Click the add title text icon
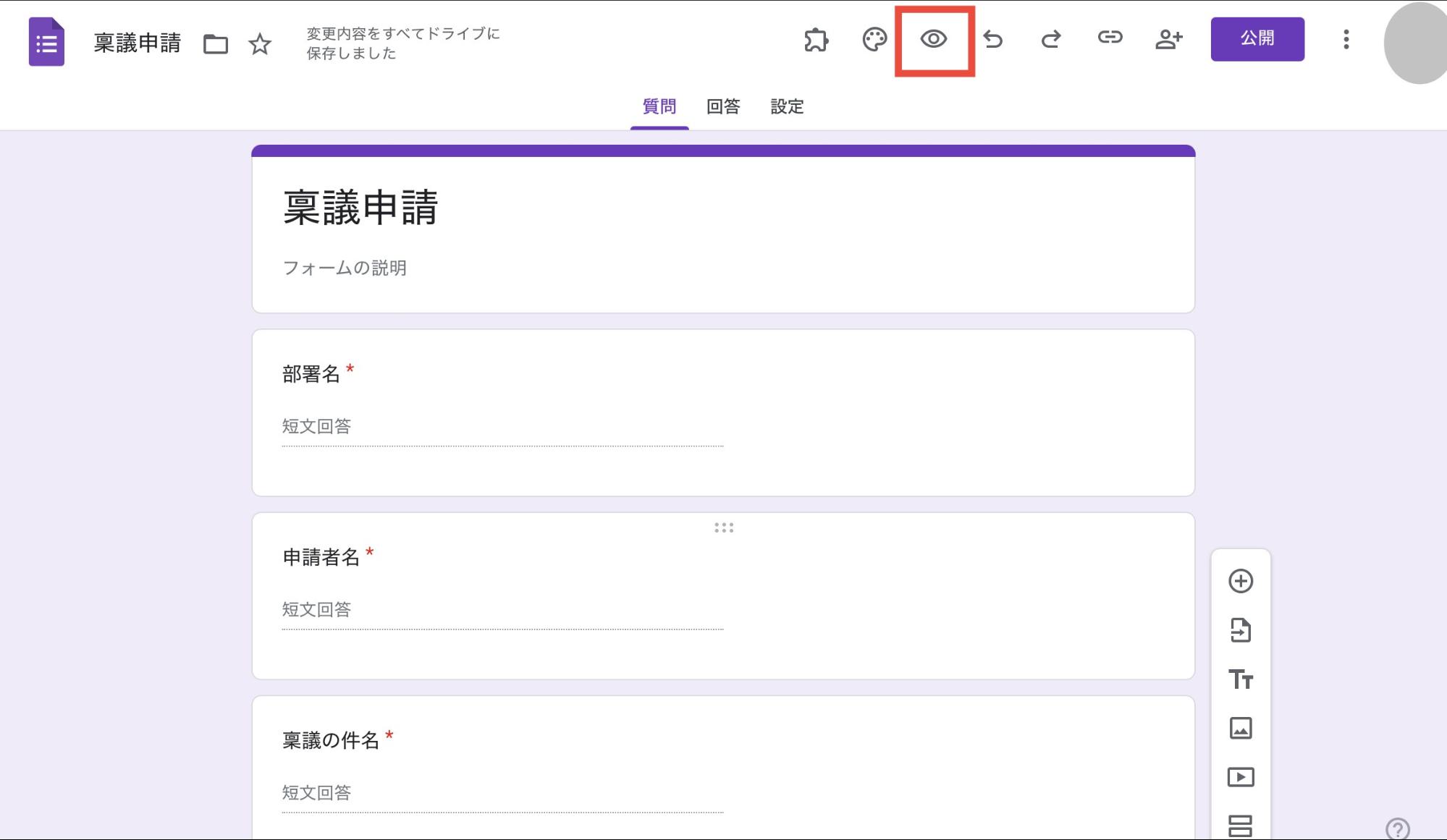 [x=1241, y=679]
